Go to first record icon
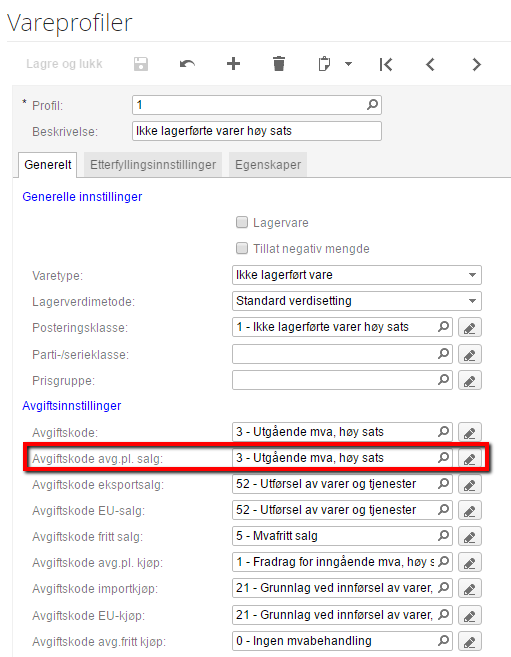The image size is (511, 657). pyautogui.click(x=386, y=65)
